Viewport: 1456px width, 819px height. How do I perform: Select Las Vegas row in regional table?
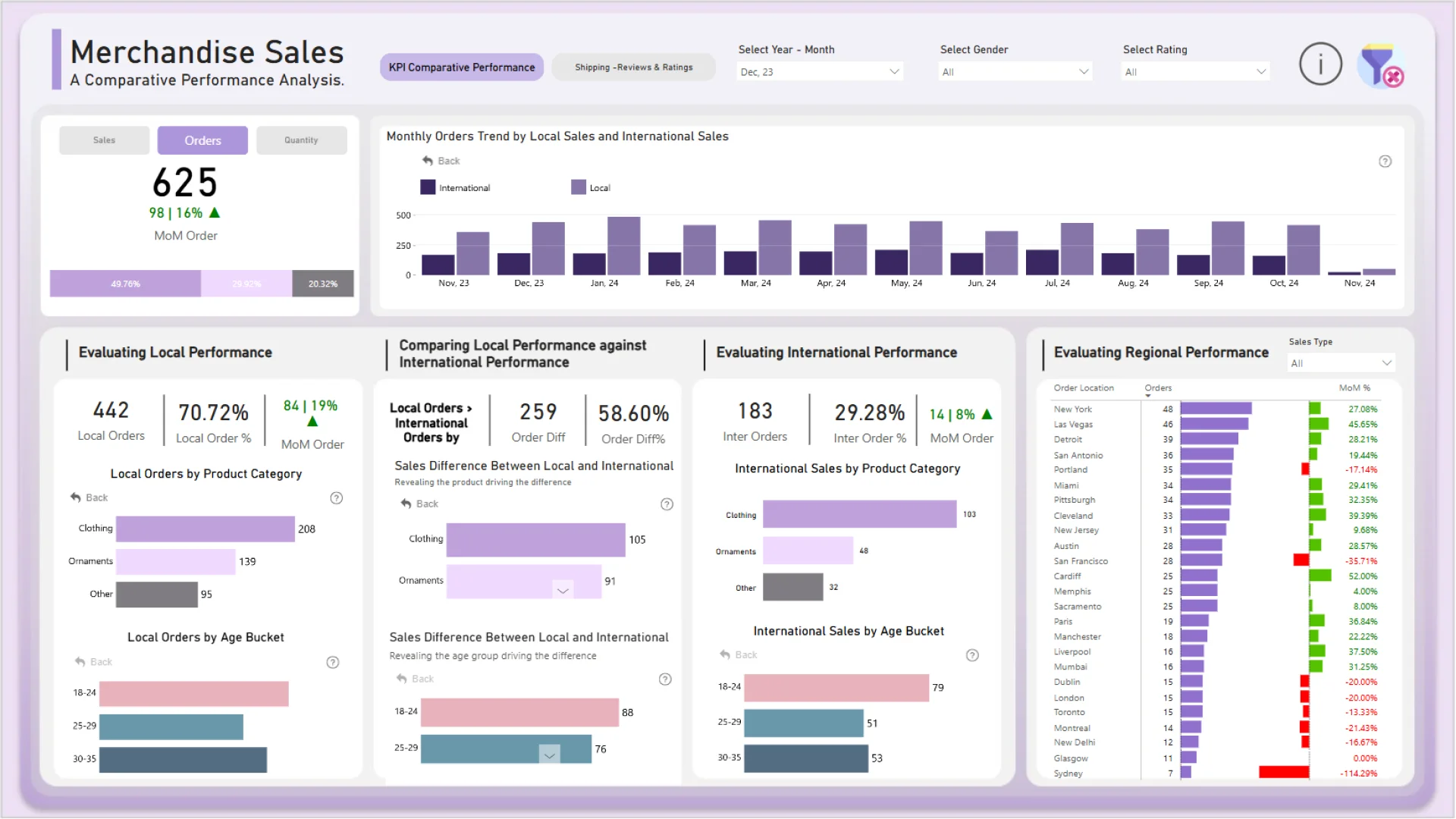1216,424
